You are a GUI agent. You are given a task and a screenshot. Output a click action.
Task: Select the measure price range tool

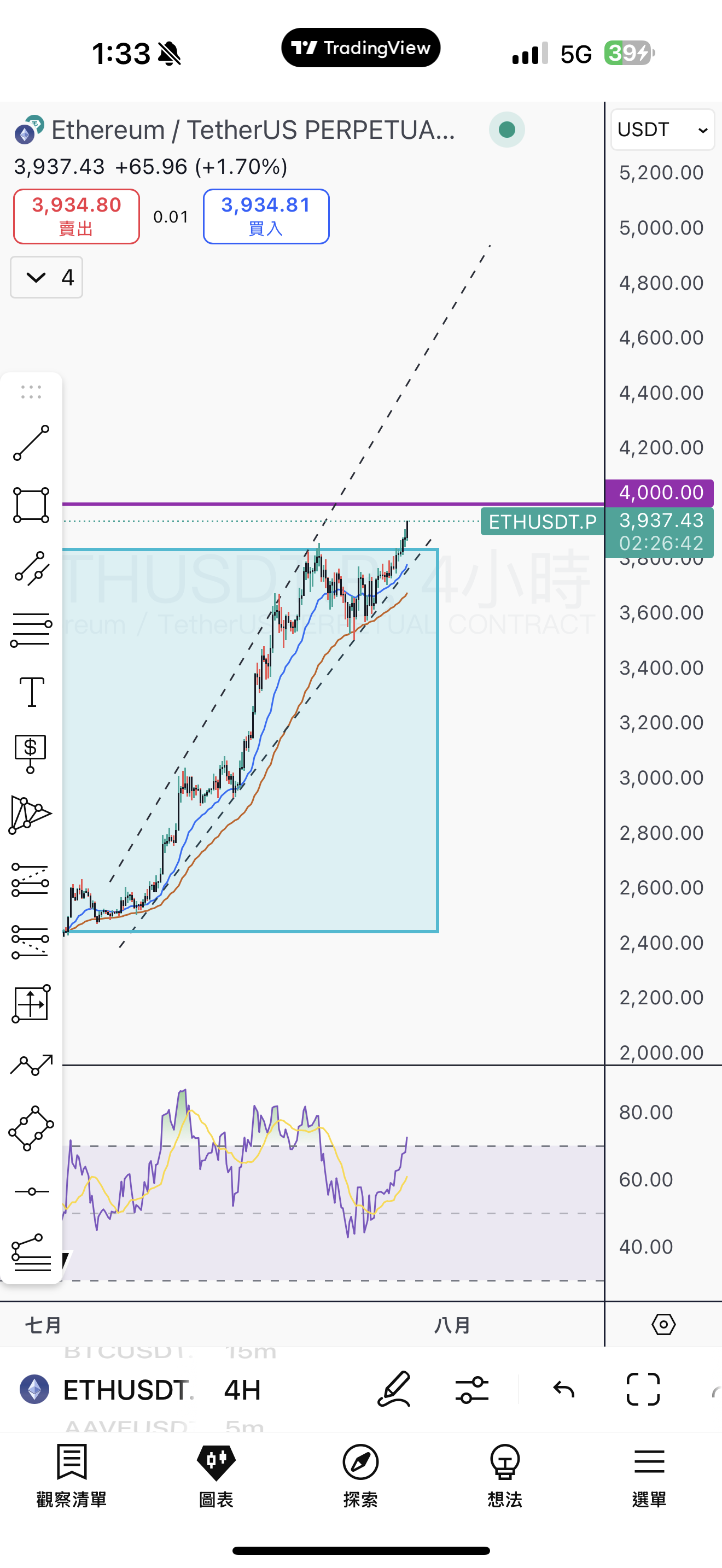(x=31, y=1004)
